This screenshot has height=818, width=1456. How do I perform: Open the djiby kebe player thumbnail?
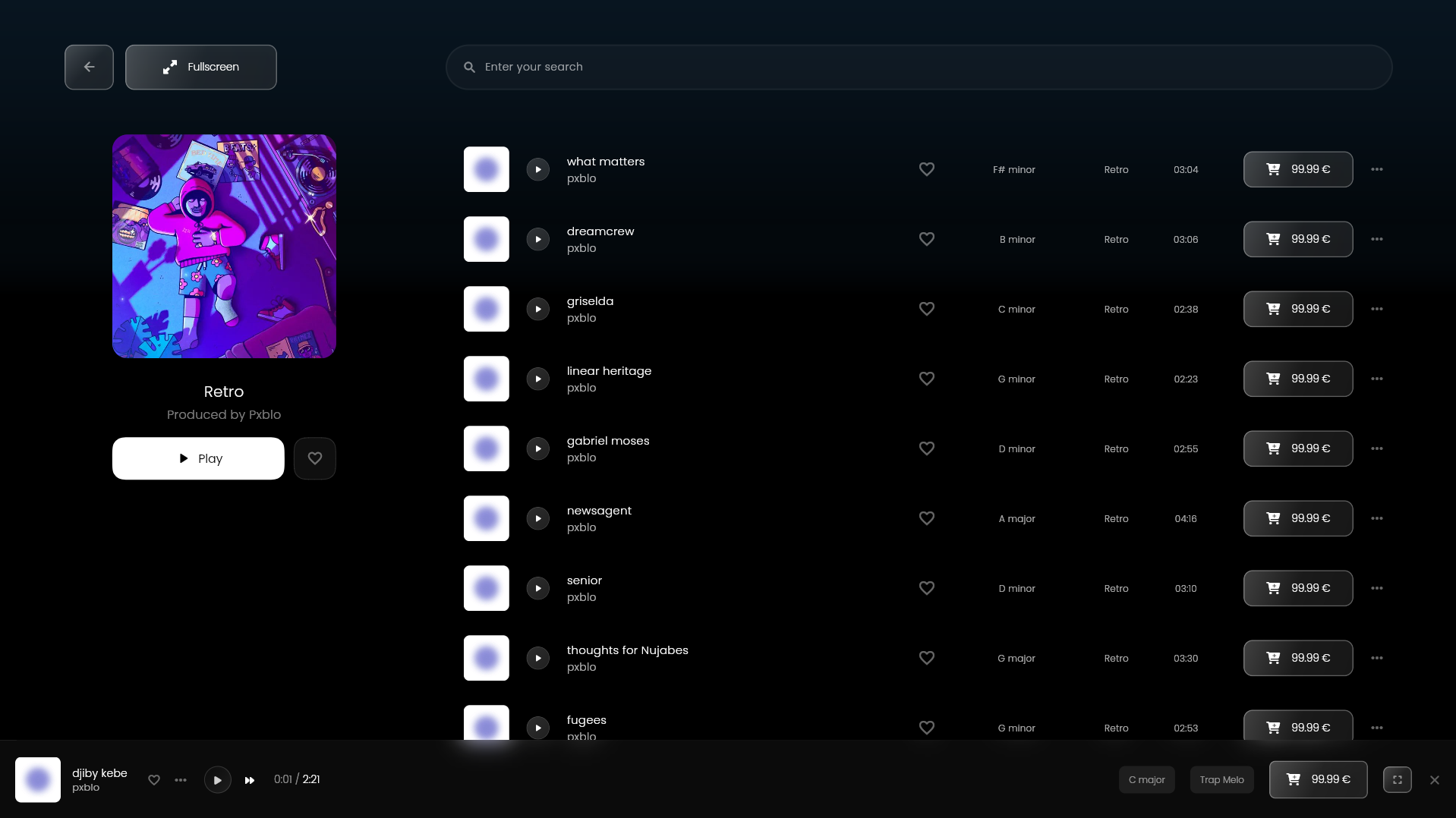38,779
